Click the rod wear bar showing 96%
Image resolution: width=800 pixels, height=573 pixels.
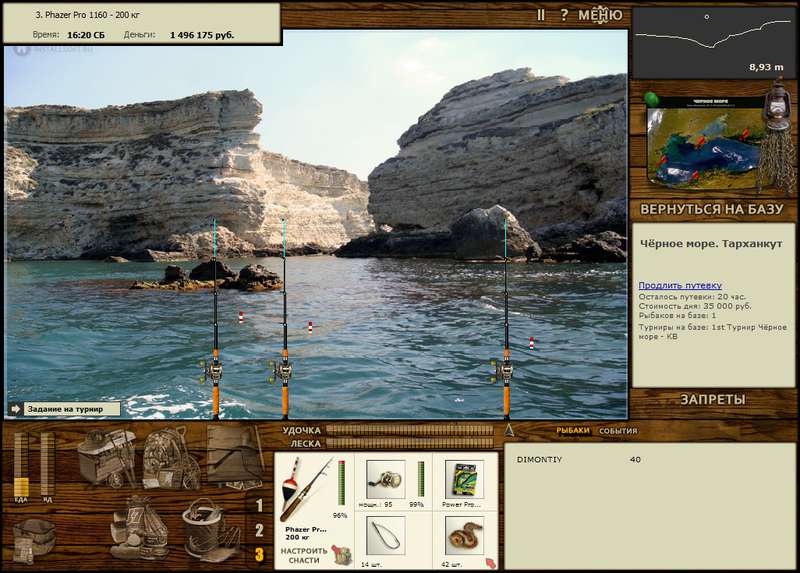(341, 484)
